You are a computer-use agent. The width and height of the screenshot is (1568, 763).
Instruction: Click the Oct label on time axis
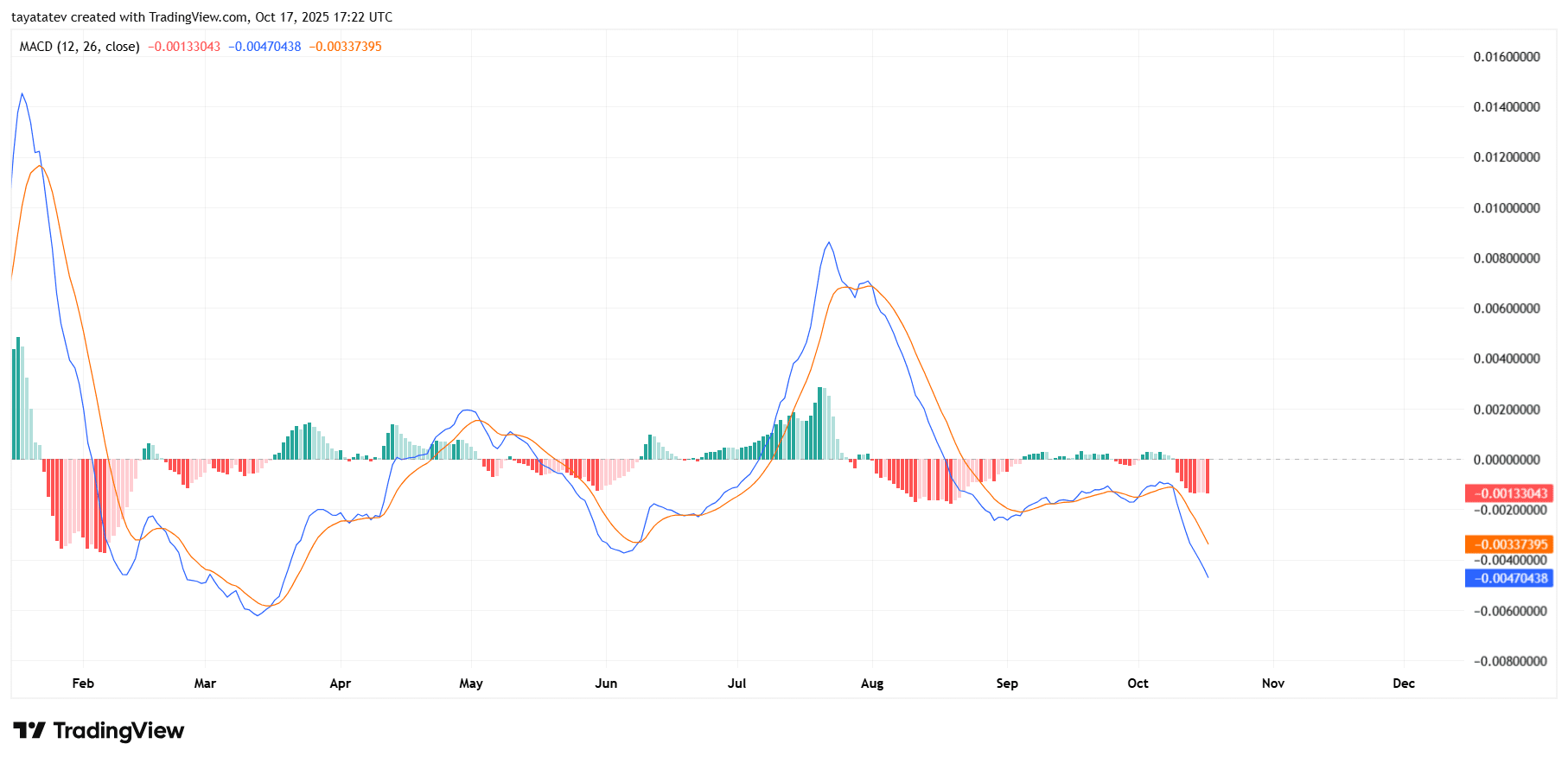coord(1138,684)
